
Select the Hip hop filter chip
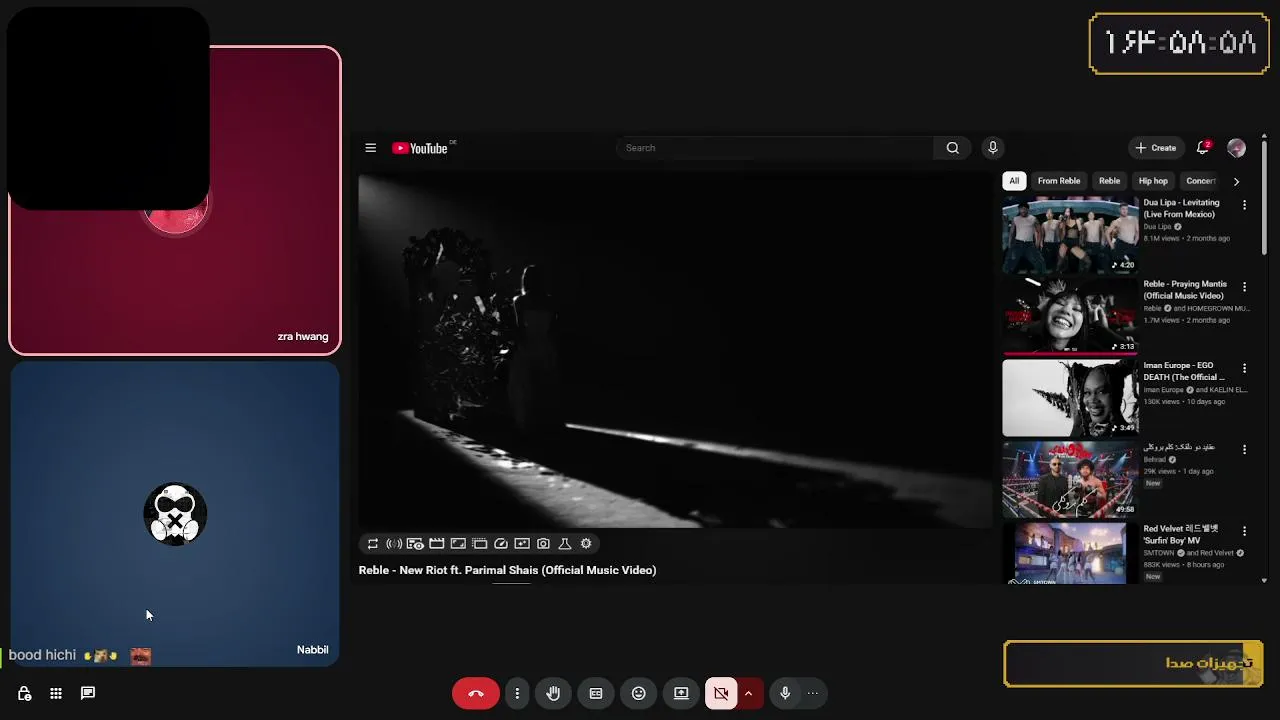(1153, 181)
